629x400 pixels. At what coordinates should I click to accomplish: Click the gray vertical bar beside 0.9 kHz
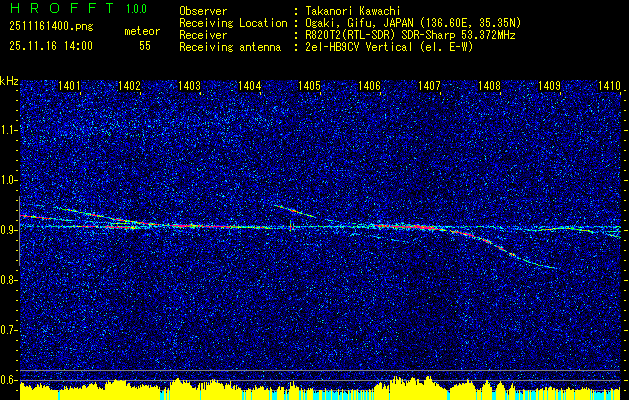[19, 231]
